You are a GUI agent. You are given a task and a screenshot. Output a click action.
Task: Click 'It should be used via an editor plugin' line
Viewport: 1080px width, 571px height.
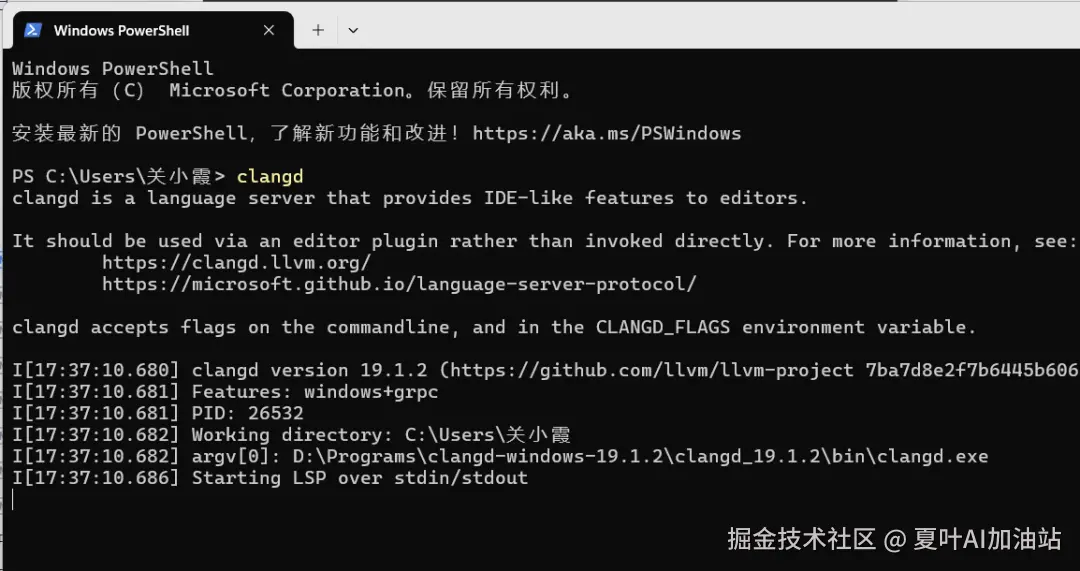point(544,241)
